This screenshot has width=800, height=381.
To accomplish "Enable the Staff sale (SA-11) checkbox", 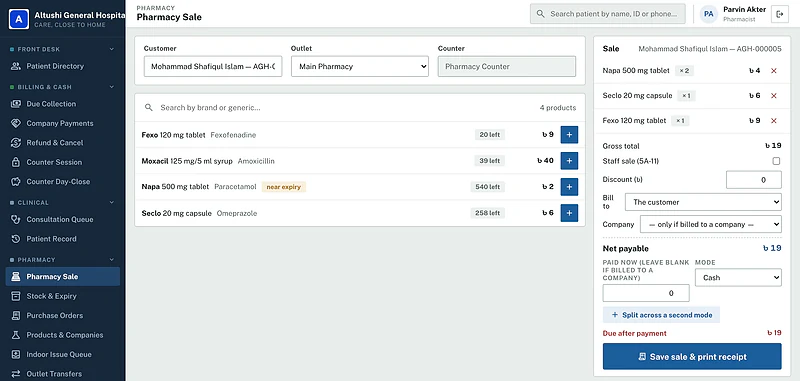I will pos(776,161).
